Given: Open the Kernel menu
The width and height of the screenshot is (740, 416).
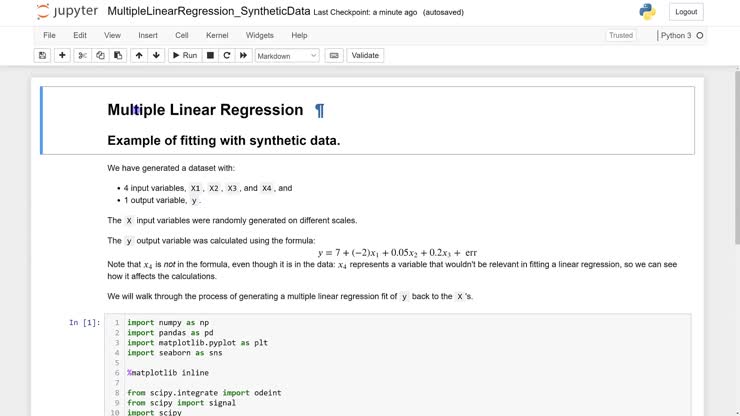Looking at the screenshot, I should coord(217,35).
